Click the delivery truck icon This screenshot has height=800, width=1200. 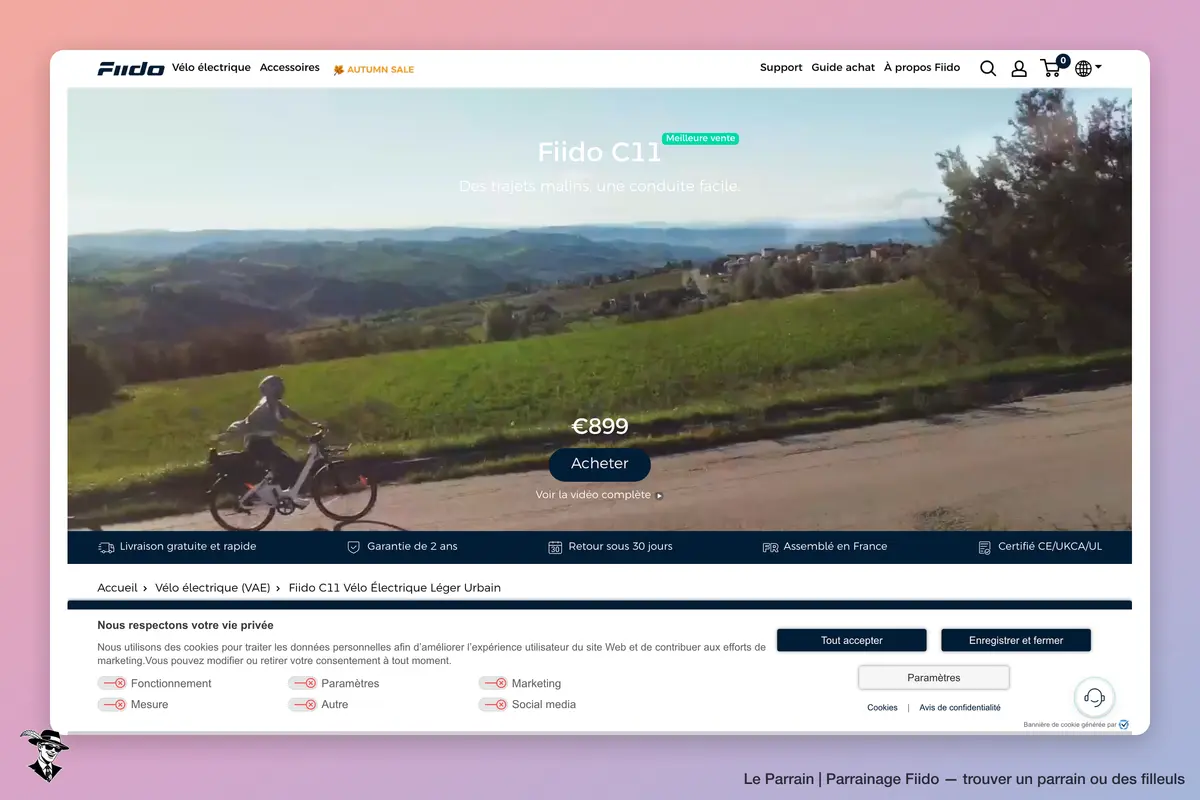point(106,547)
